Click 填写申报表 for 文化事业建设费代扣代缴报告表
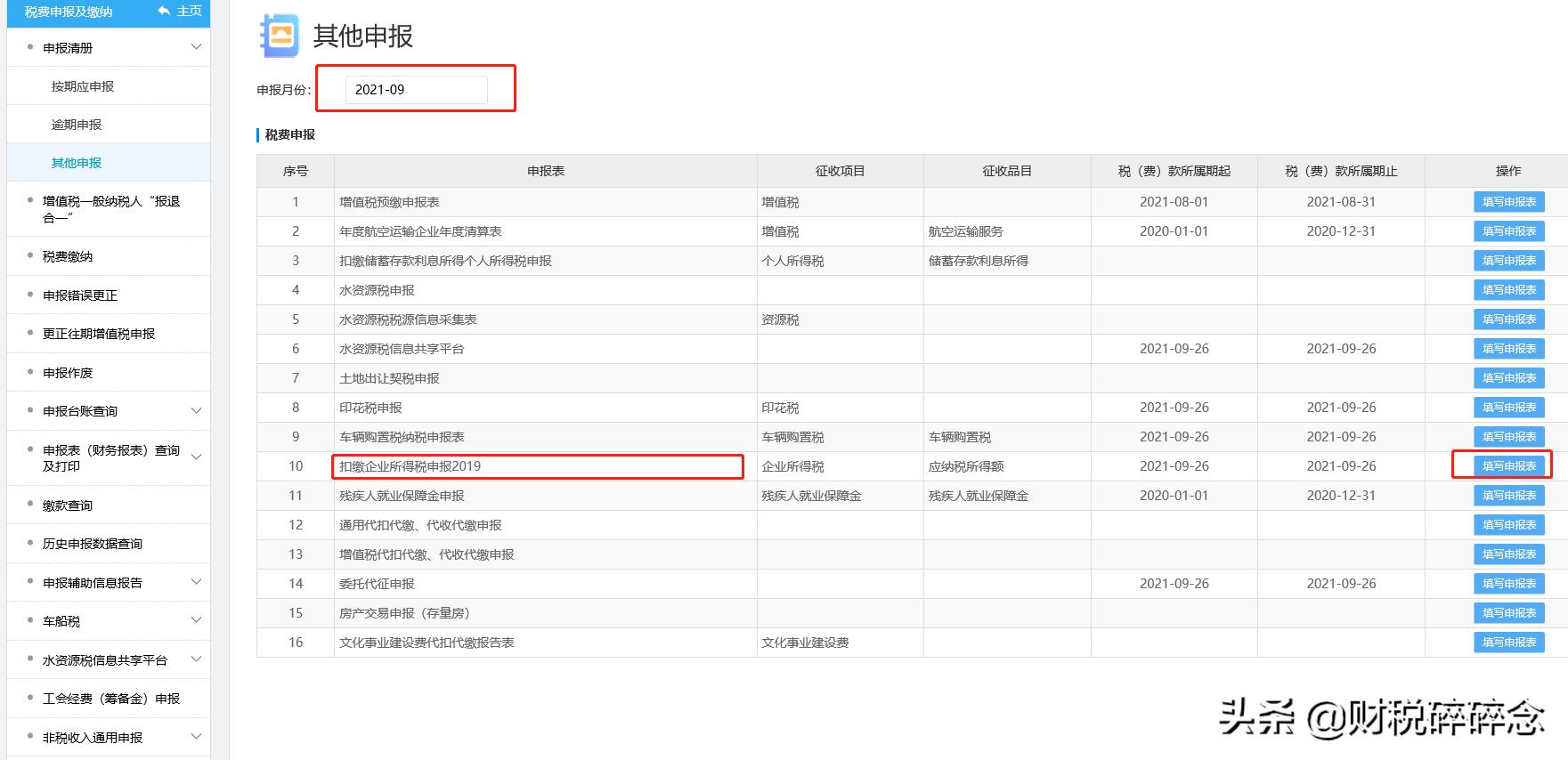 tap(1508, 643)
